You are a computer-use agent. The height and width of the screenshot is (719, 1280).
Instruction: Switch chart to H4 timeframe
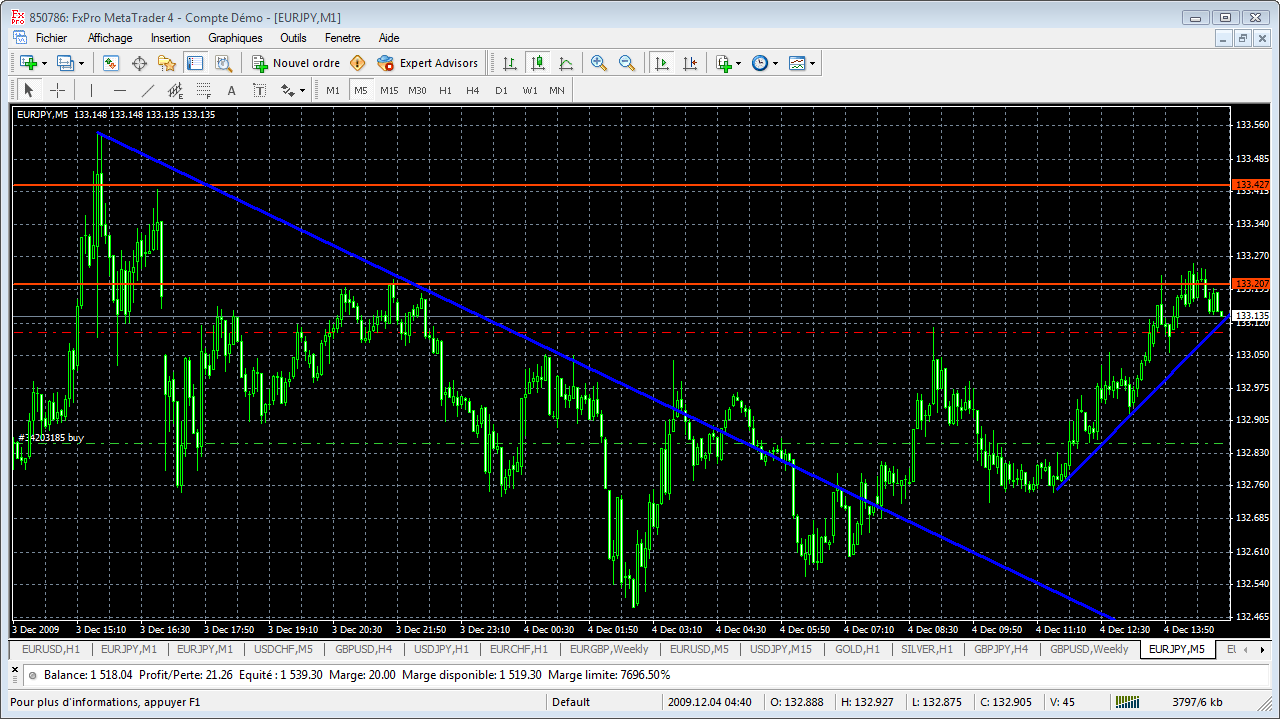coord(473,90)
